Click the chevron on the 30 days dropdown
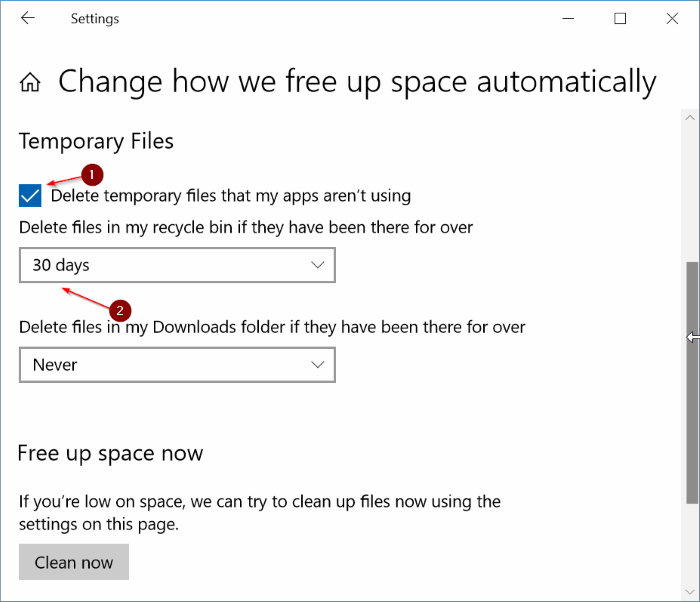This screenshot has height=602, width=700. pyautogui.click(x=318, y=265)
